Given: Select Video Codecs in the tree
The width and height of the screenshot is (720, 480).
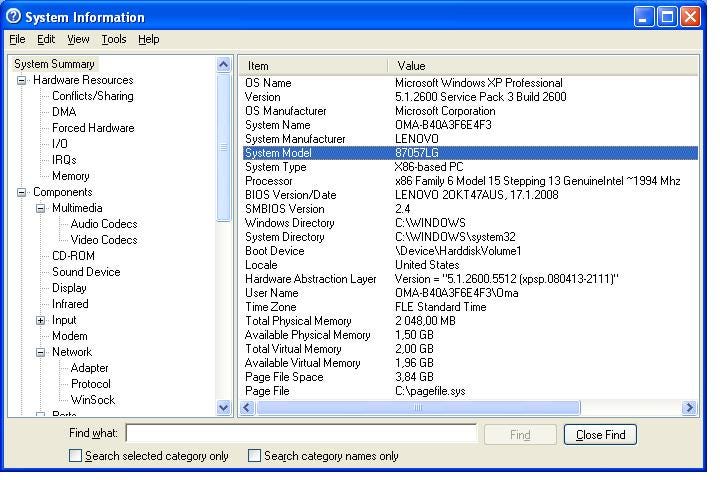Looking at the screenshot, I should click(104, 240).
